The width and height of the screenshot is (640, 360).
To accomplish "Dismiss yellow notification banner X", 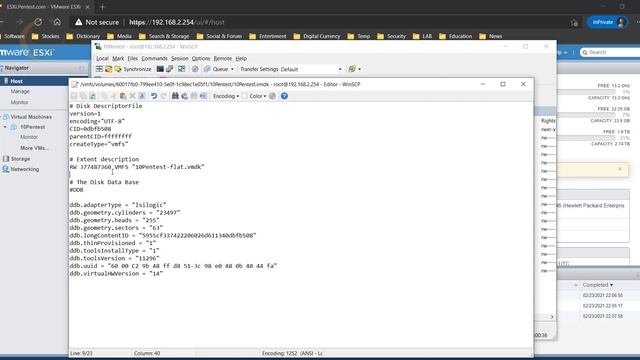I will [x=620, y=169].
